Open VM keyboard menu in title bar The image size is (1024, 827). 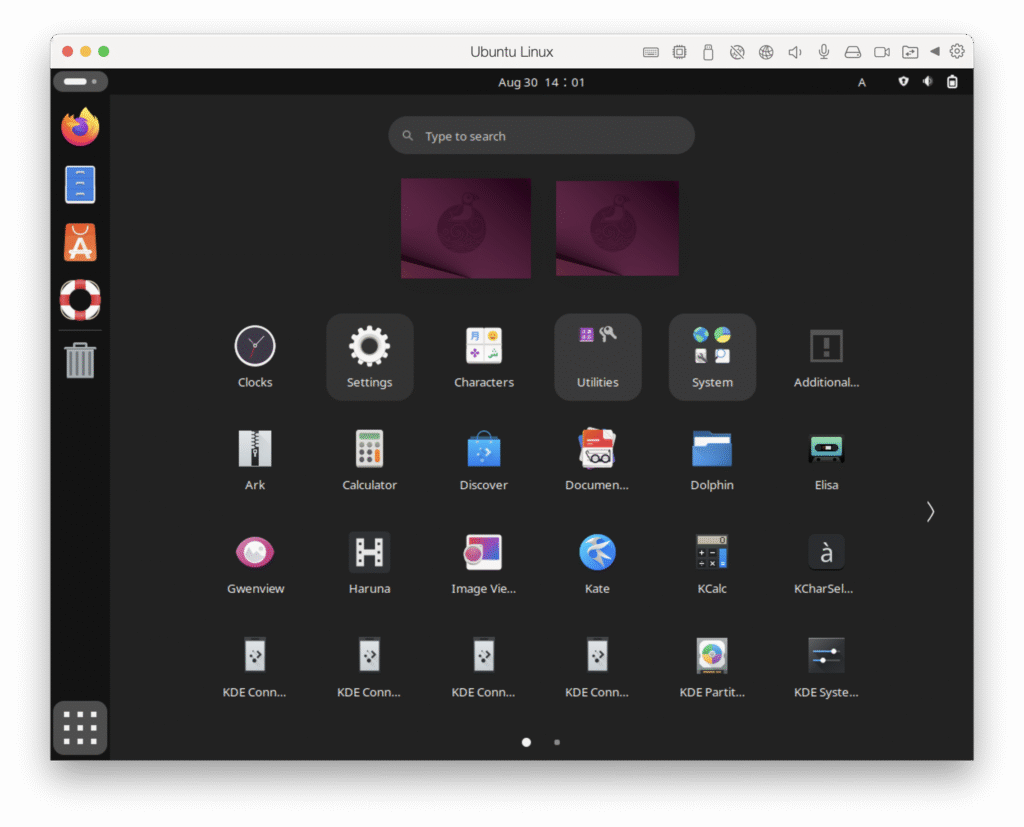650,52
